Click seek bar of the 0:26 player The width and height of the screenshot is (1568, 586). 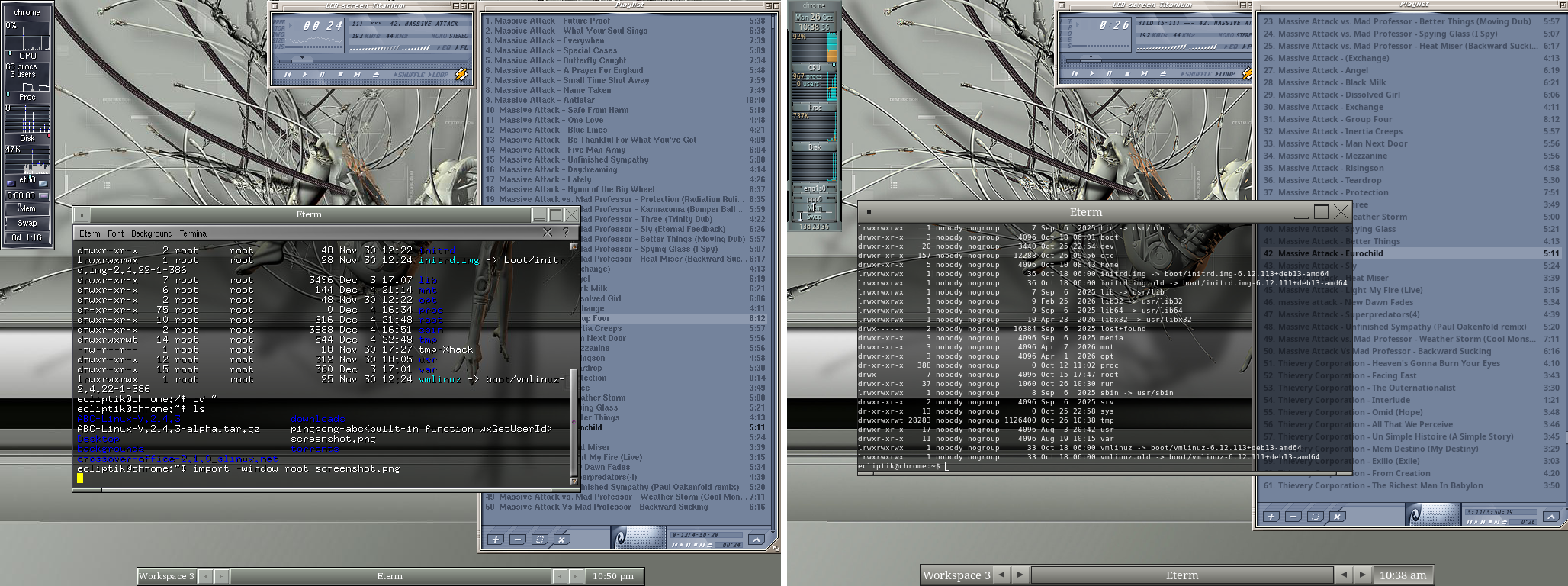pyautogui.click(x=1159, y=59)
